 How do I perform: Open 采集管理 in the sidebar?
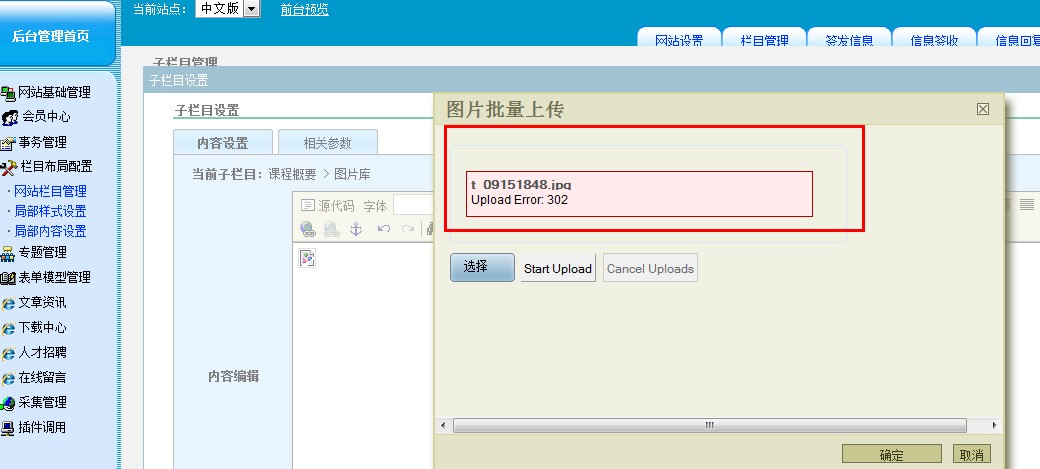41,403
